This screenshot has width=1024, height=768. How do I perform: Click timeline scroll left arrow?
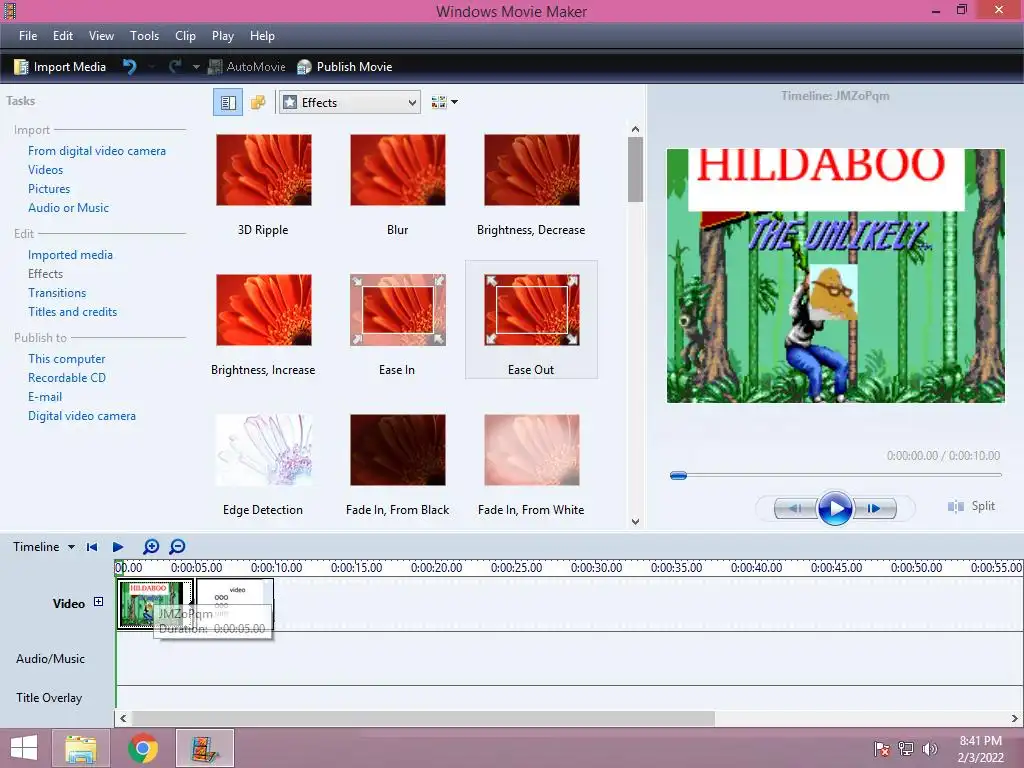123,718
